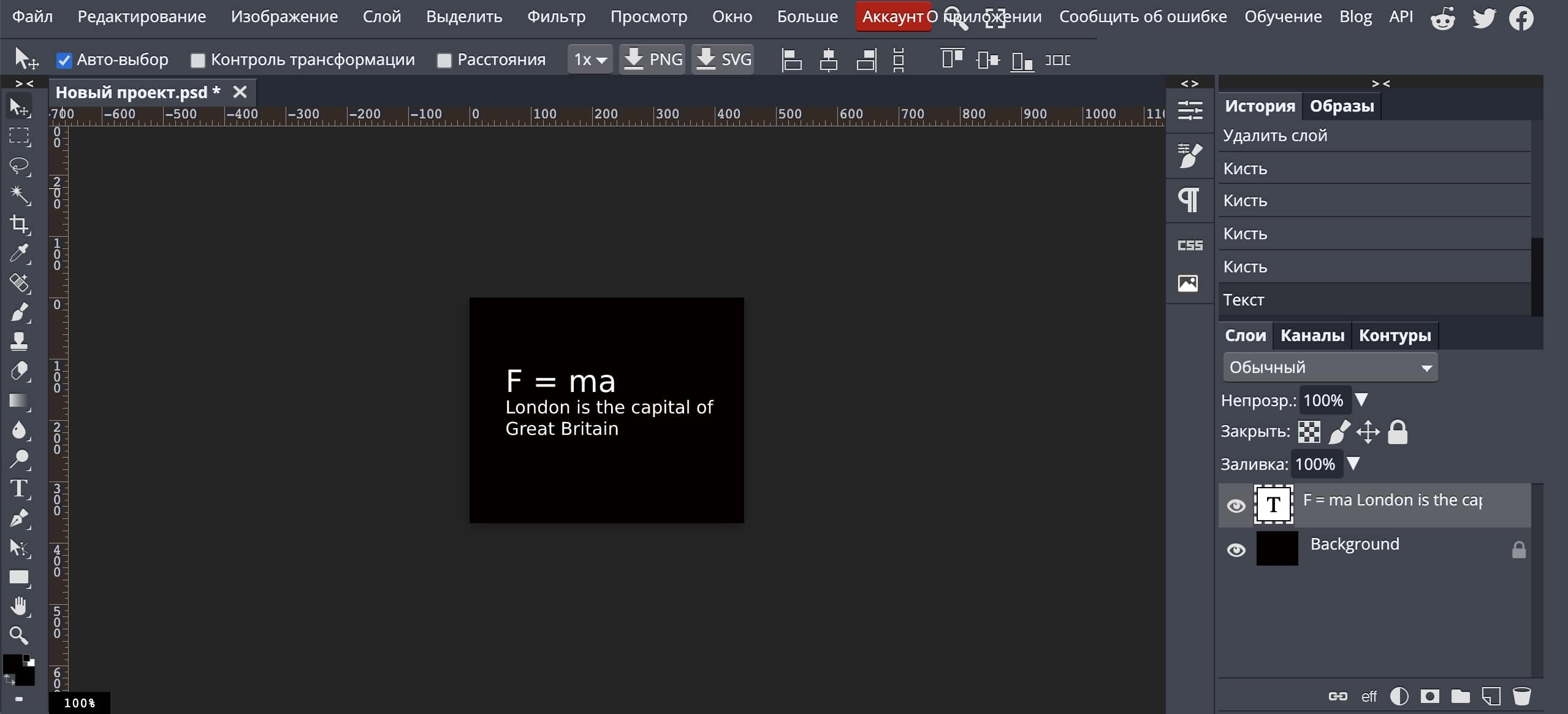Open the Фильтр menu
Screen dimensions: 1568x714
(556, 17)
